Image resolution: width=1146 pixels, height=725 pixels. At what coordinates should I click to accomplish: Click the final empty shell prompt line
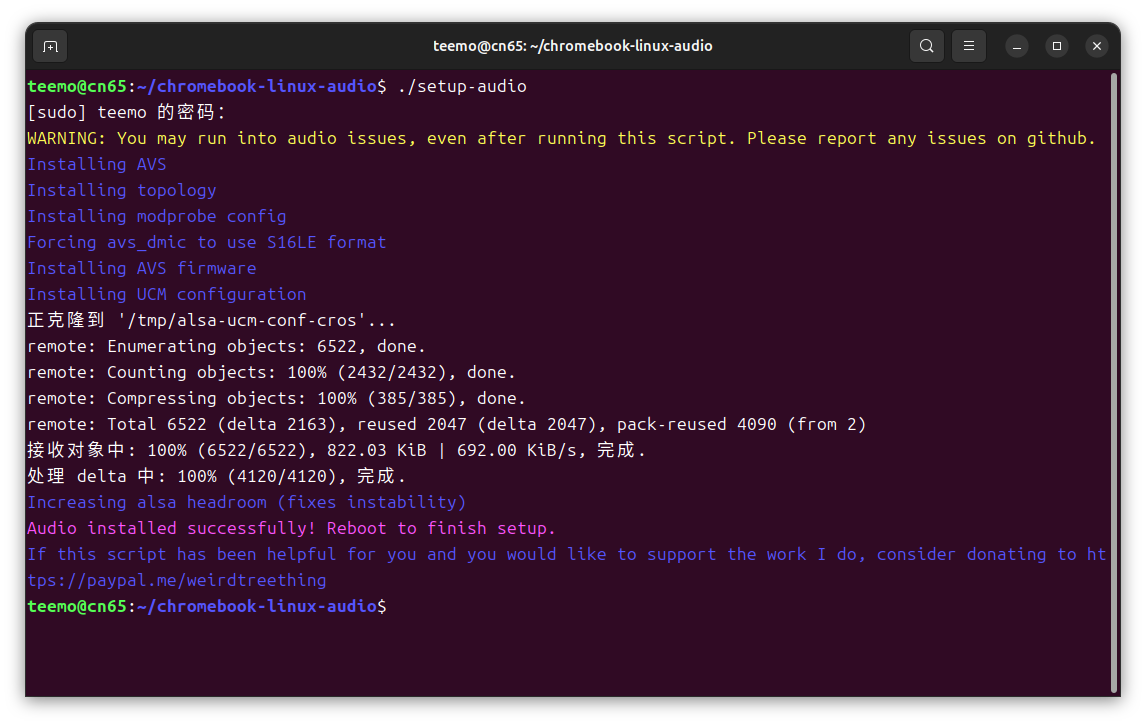[x=207, y=607]
